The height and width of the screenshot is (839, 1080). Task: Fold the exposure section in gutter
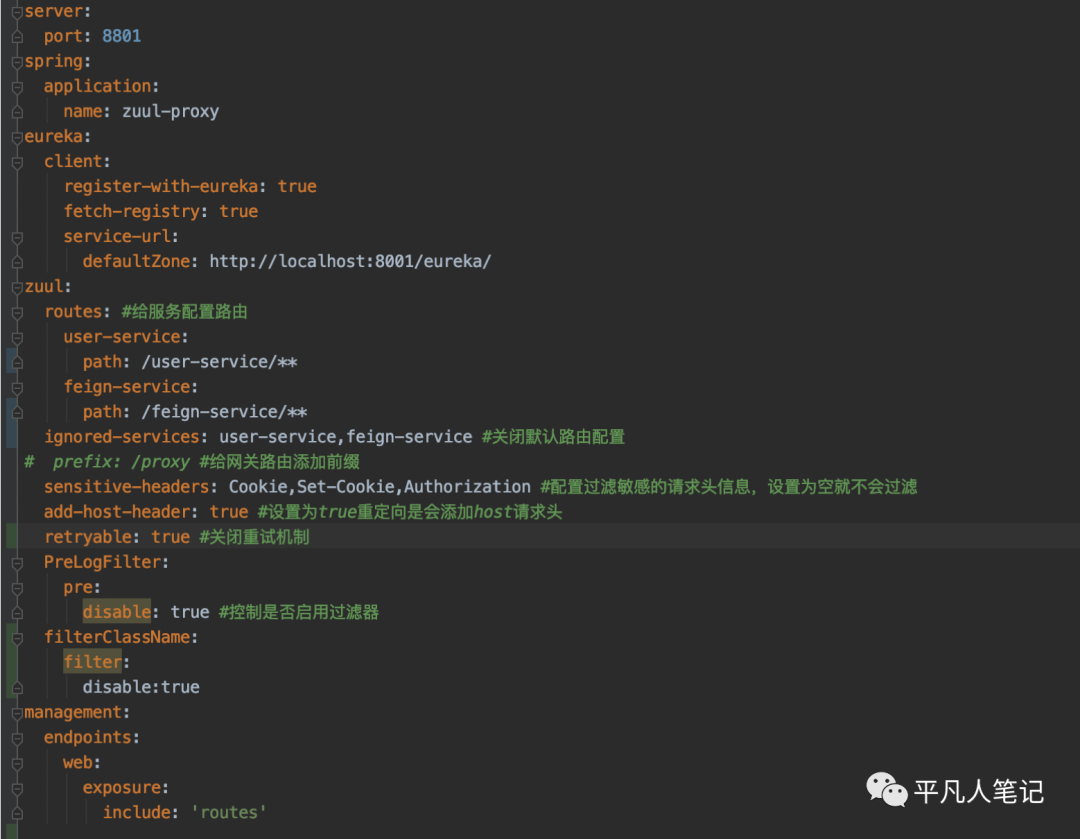click(17, 788)
